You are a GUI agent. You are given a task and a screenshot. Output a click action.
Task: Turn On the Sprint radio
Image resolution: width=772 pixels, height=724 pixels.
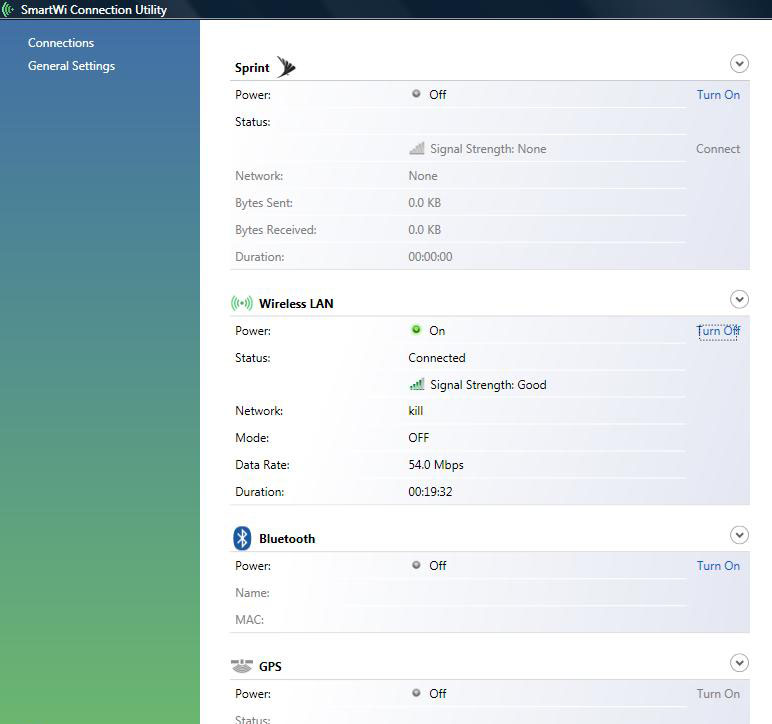coord(718,94)
